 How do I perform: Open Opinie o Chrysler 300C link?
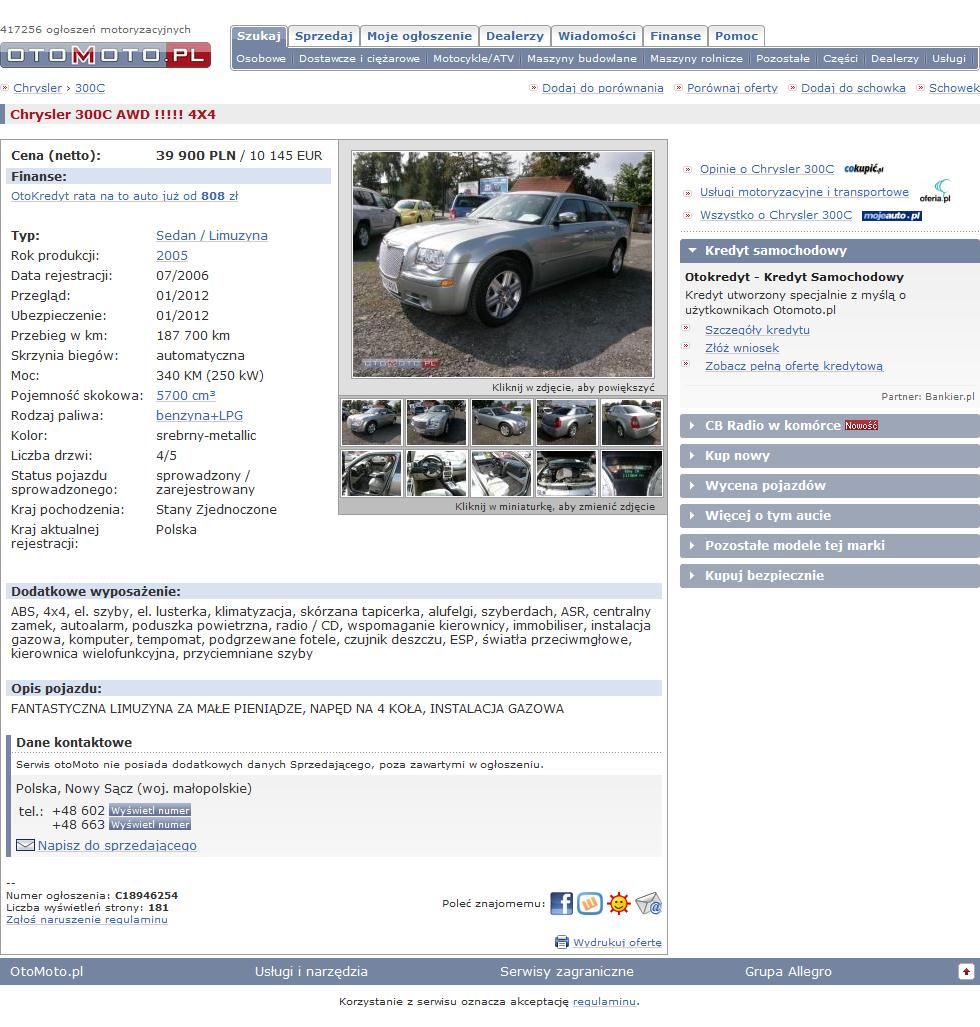coord(767,169)
